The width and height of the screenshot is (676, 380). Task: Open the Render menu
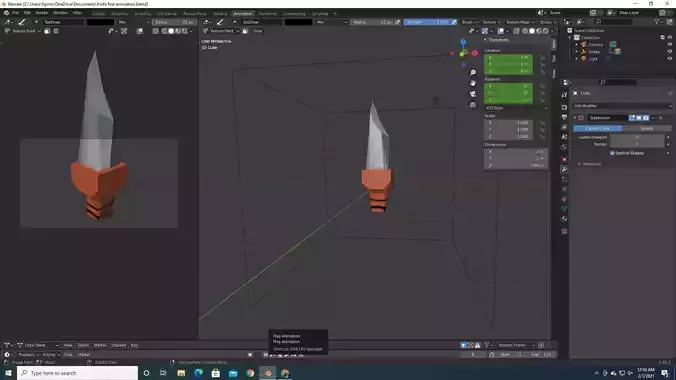(x=42, y=13)
